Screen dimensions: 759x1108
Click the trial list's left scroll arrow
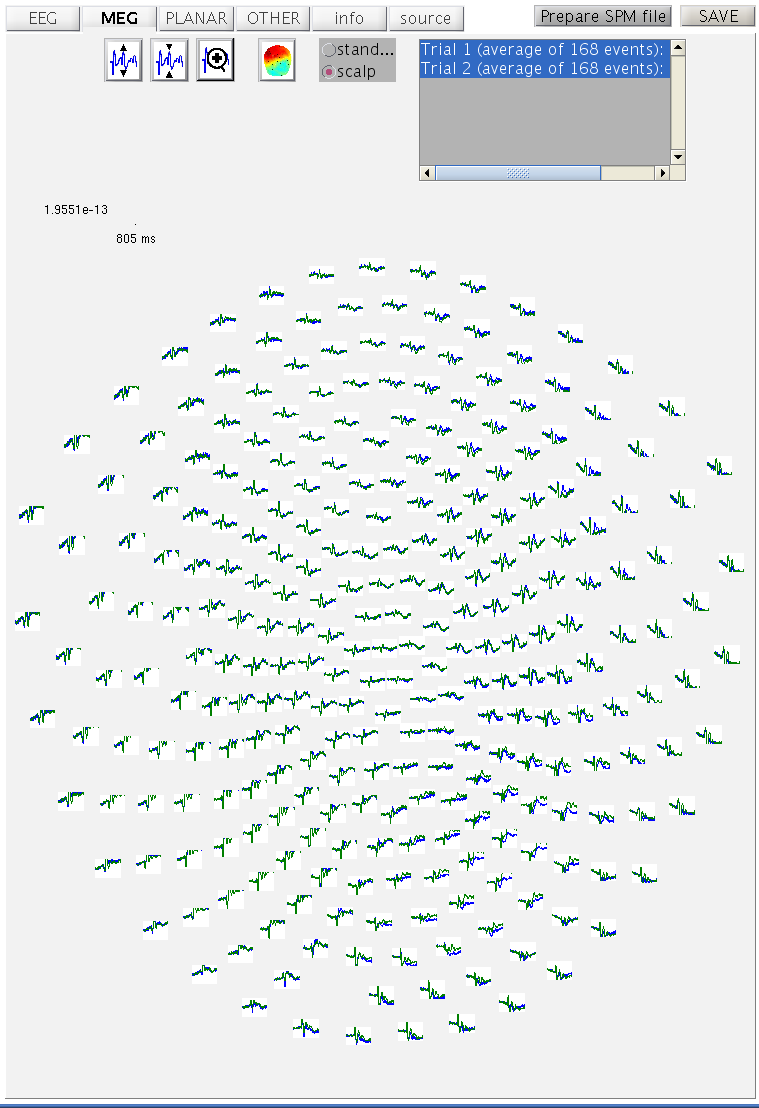click(427, 173)
